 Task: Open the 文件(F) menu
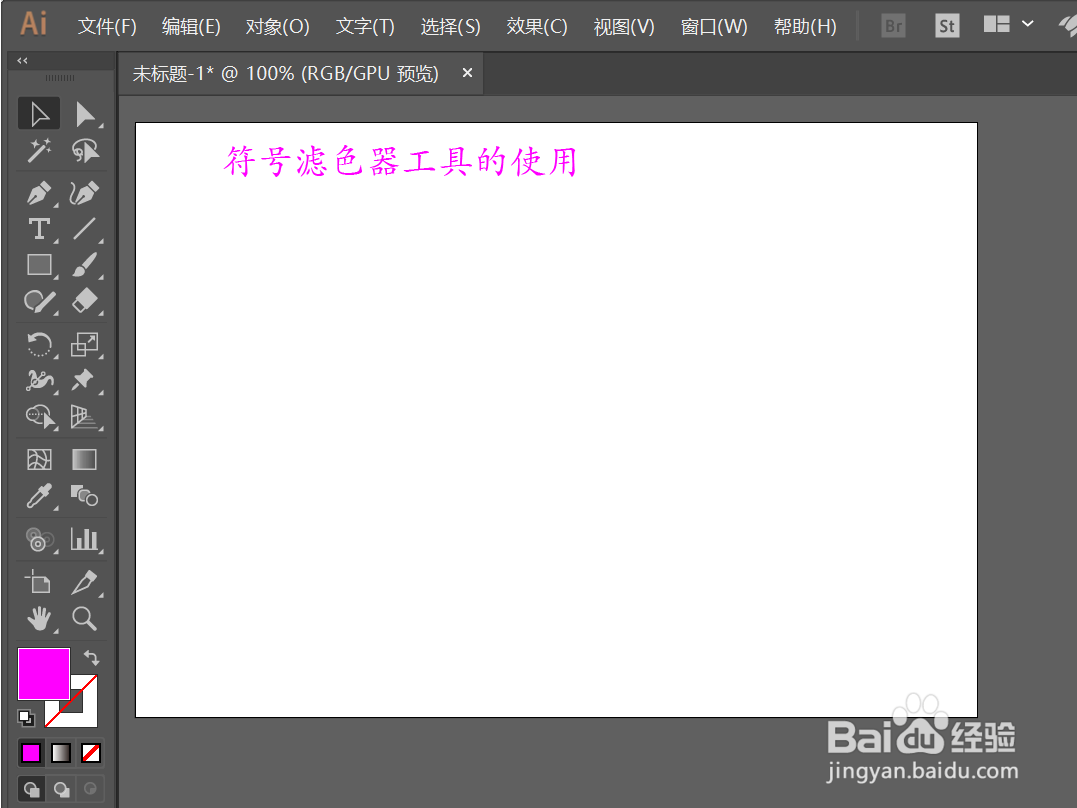tap(107, 26)
